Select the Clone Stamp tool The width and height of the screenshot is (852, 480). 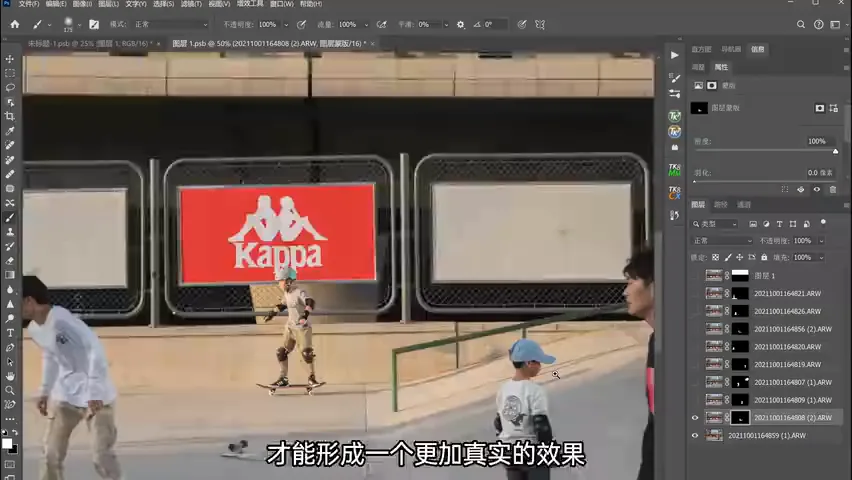[10, 232]
